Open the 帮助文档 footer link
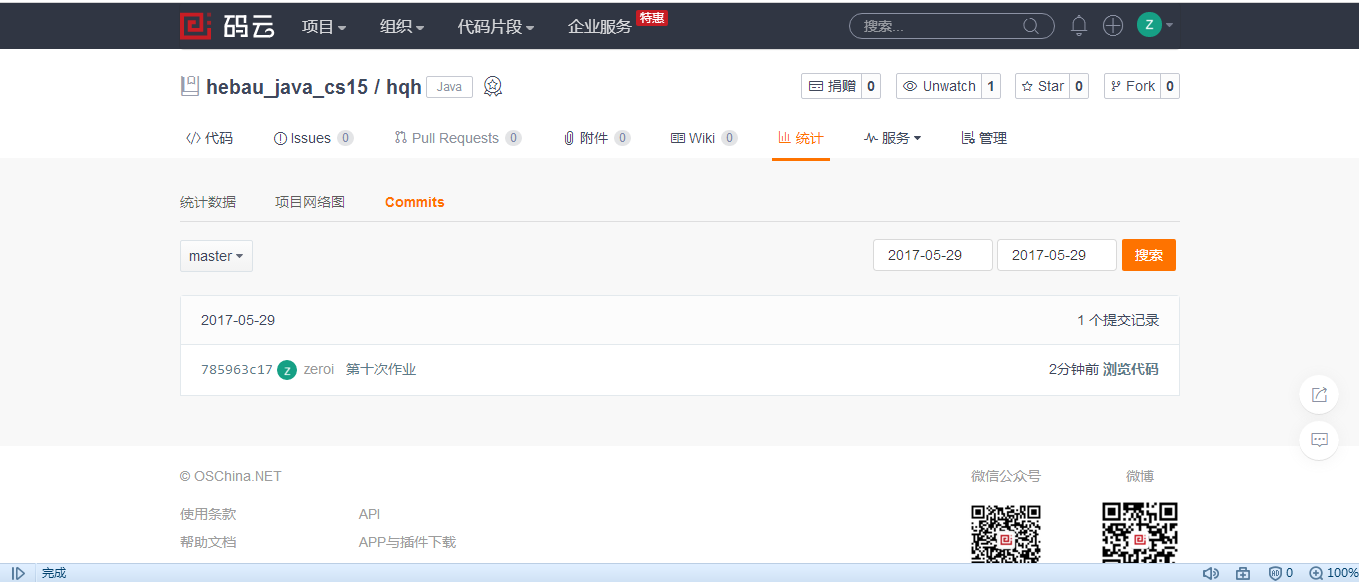This screenshot has height=582, width=1359. 208,542
